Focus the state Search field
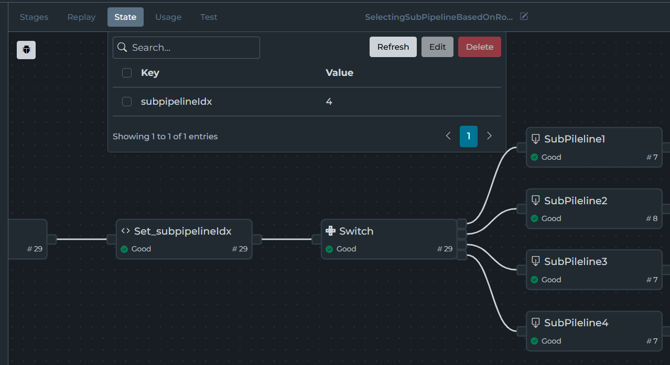Image resolution: width=670 pixels, height=365 pixels. 186,47
